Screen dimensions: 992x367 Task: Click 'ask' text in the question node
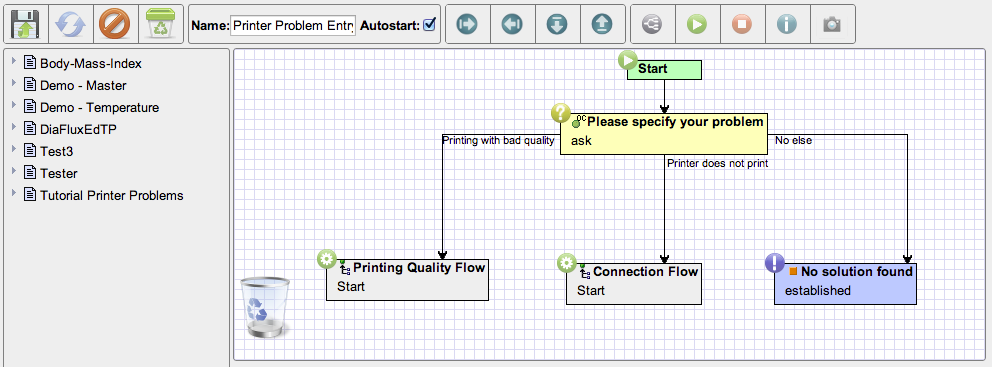[581, 140]
